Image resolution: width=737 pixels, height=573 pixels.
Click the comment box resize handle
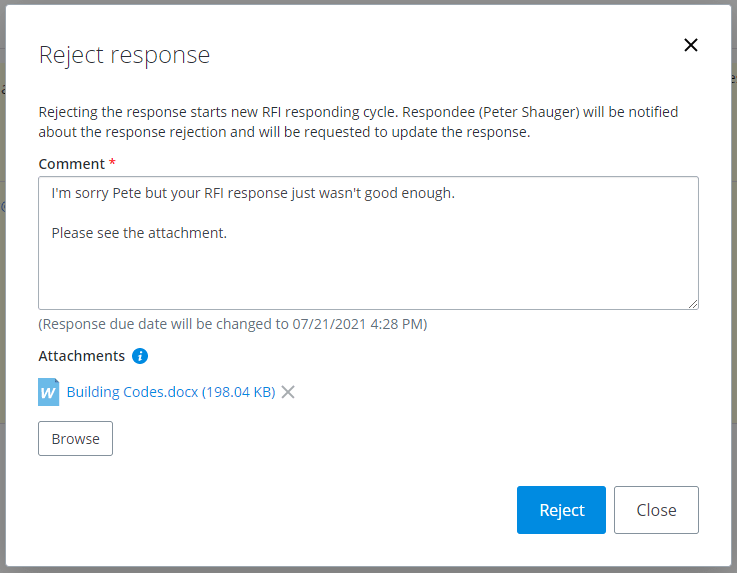coord(692,303)
